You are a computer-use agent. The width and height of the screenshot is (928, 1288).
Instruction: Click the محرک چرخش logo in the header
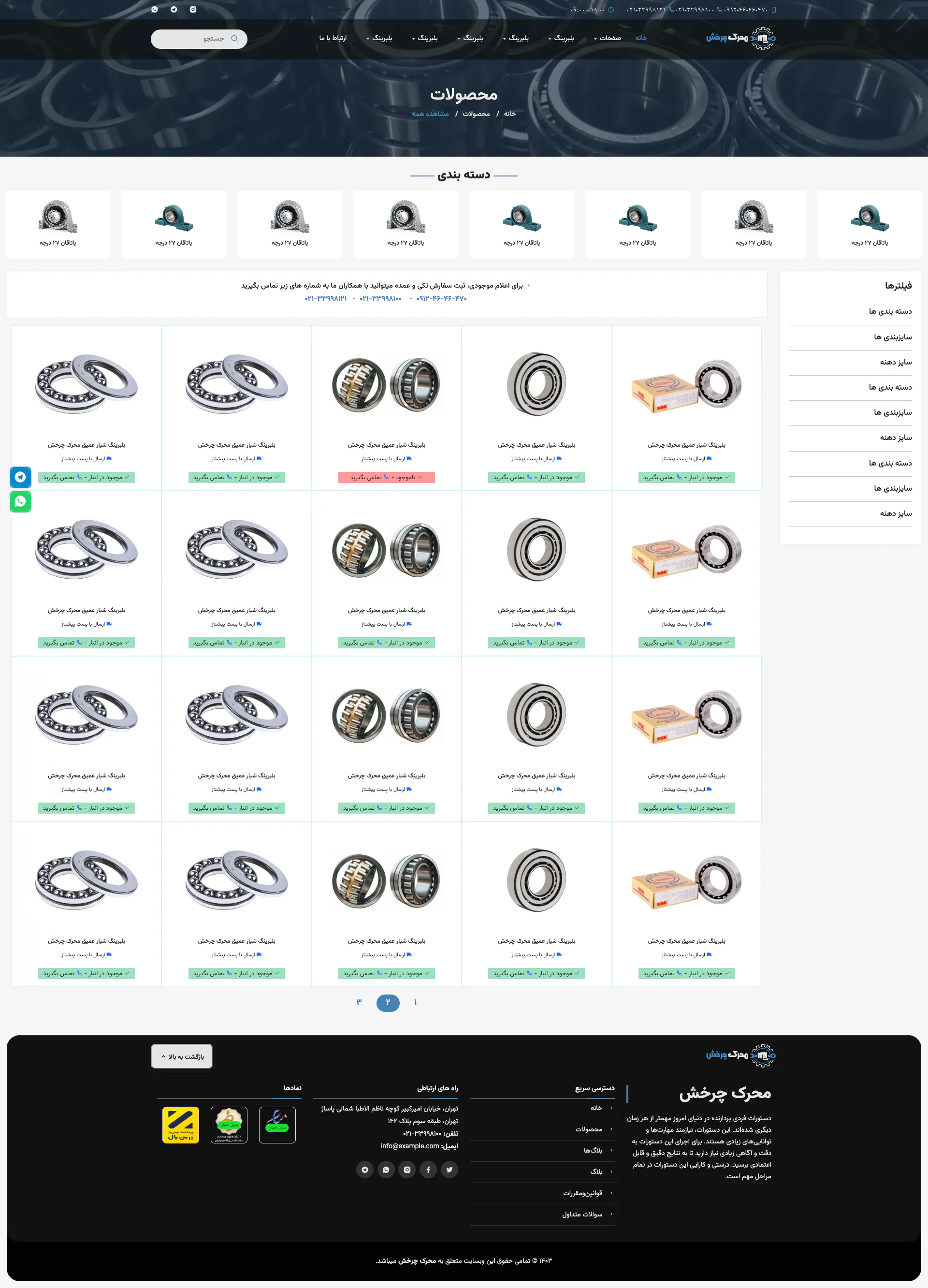click(741, 38)
